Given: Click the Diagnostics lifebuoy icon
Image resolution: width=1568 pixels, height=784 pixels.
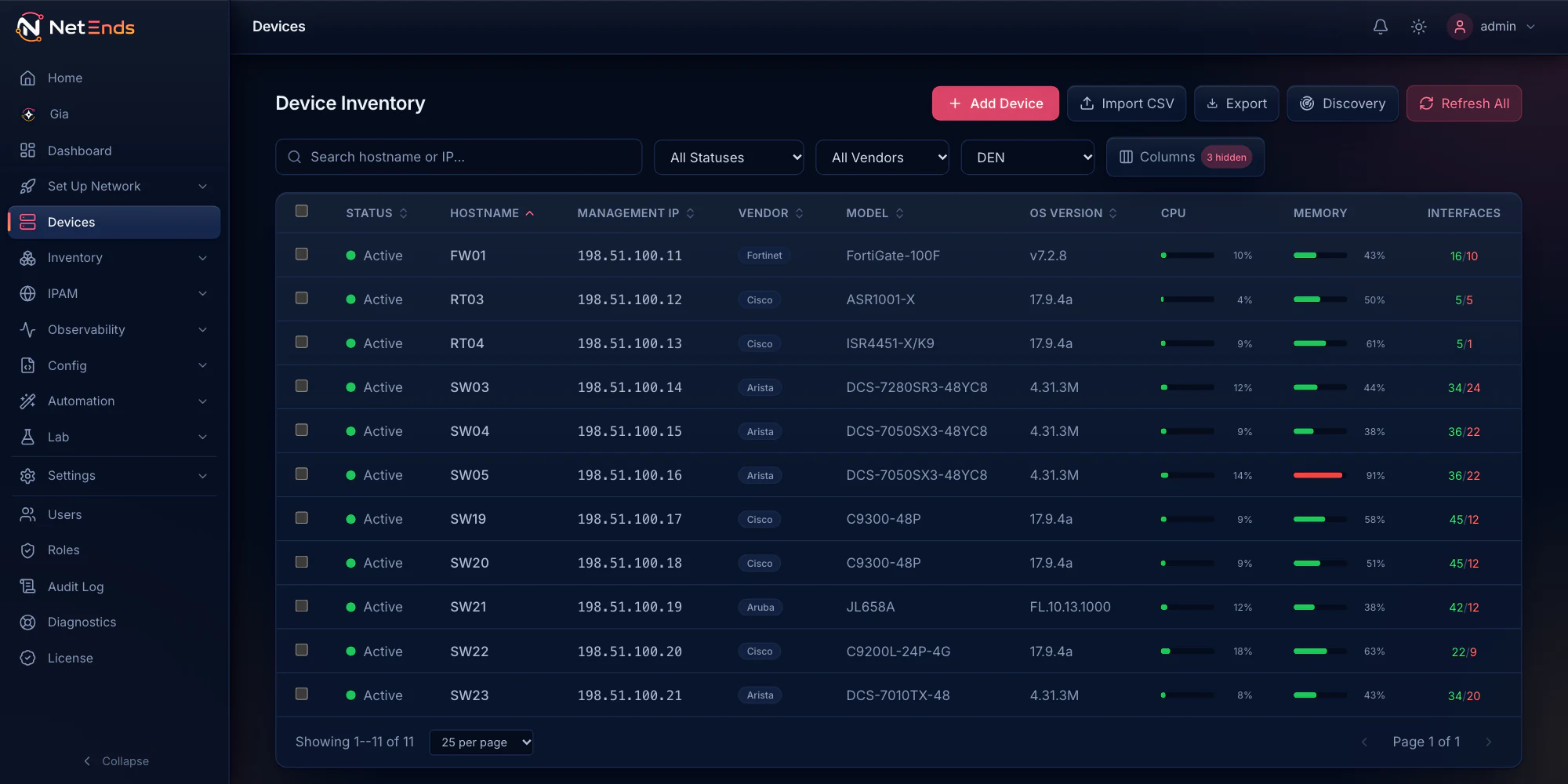Looking at the screenshot, I should [x=28, y=622].
